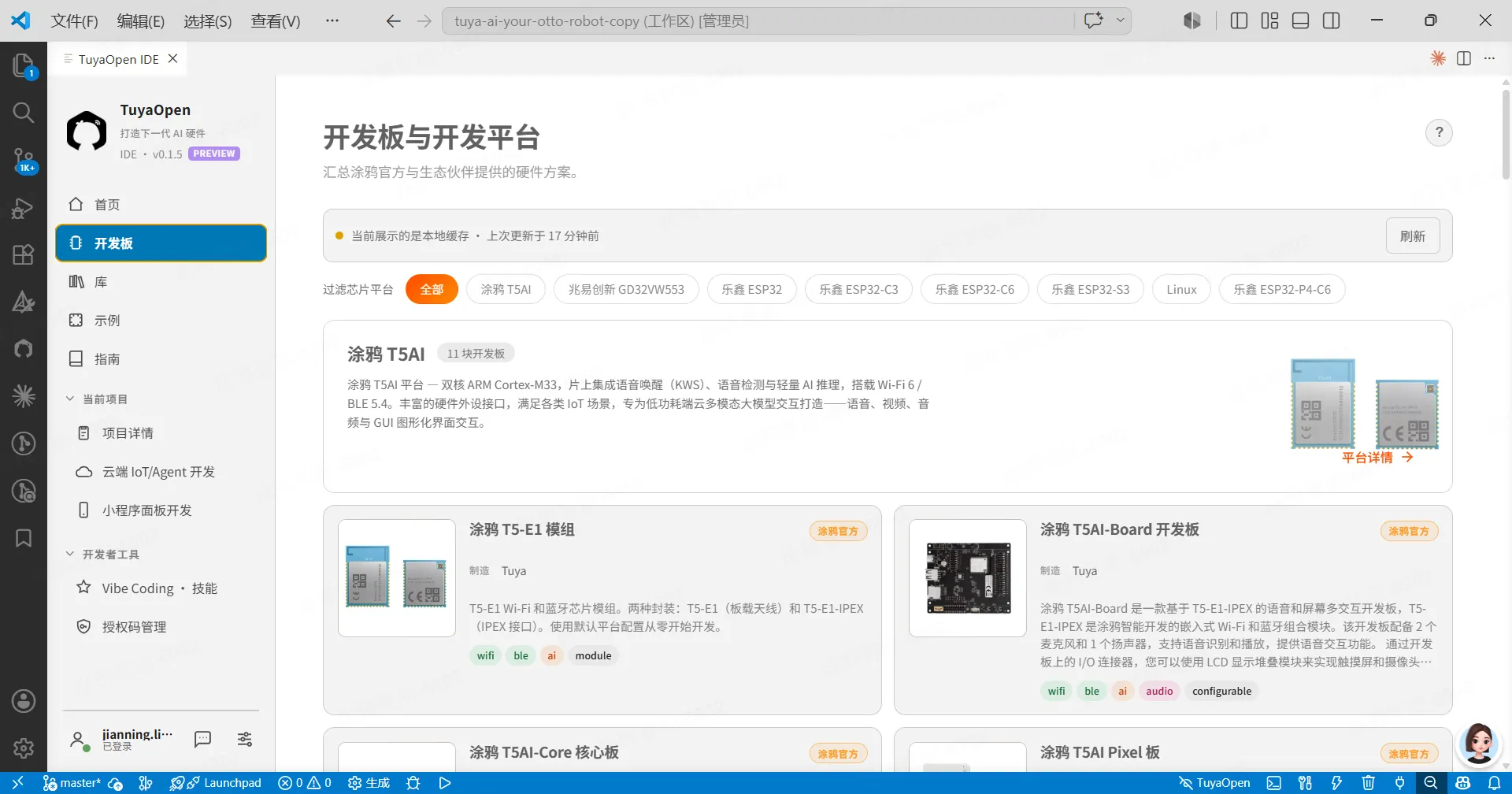Open 项目详情 in sidebar
This screenshot has width=1512, height=794.
[x=161, y=433]
